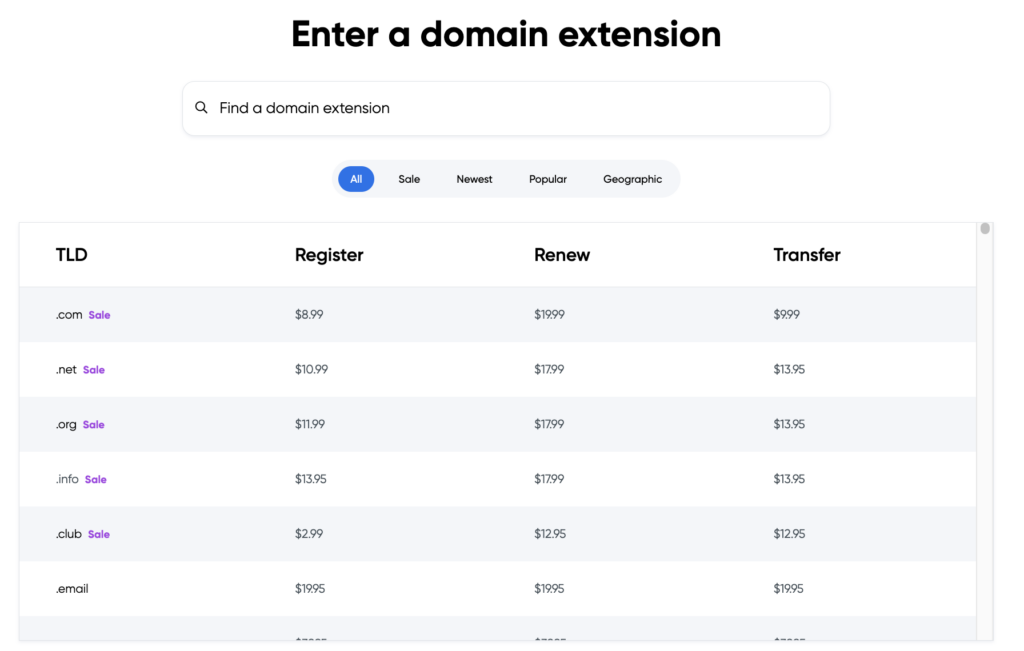Click the magnifying glass search icon

tap(202, 107)
